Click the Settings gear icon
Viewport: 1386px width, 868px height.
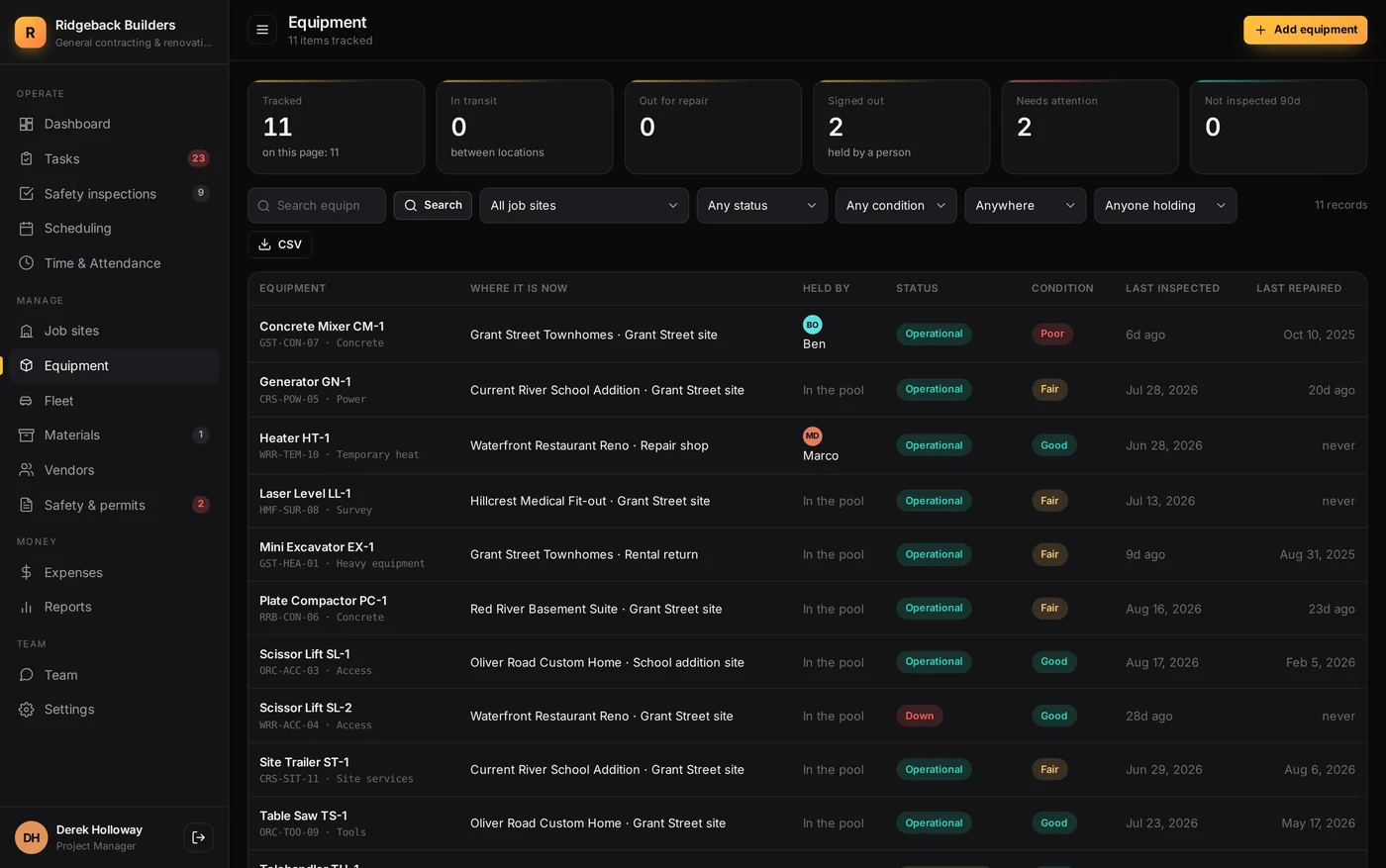(x=27, y=710)
